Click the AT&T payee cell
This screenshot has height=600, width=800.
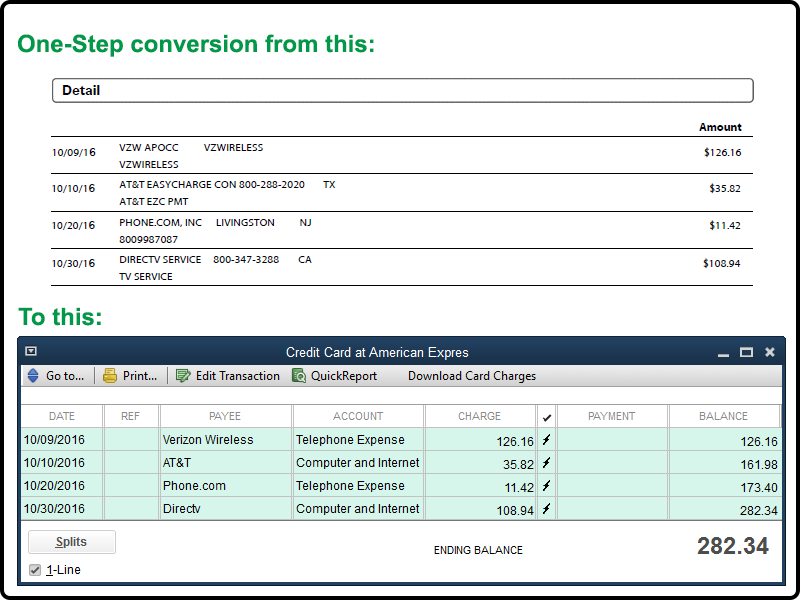tap(226, 463)
